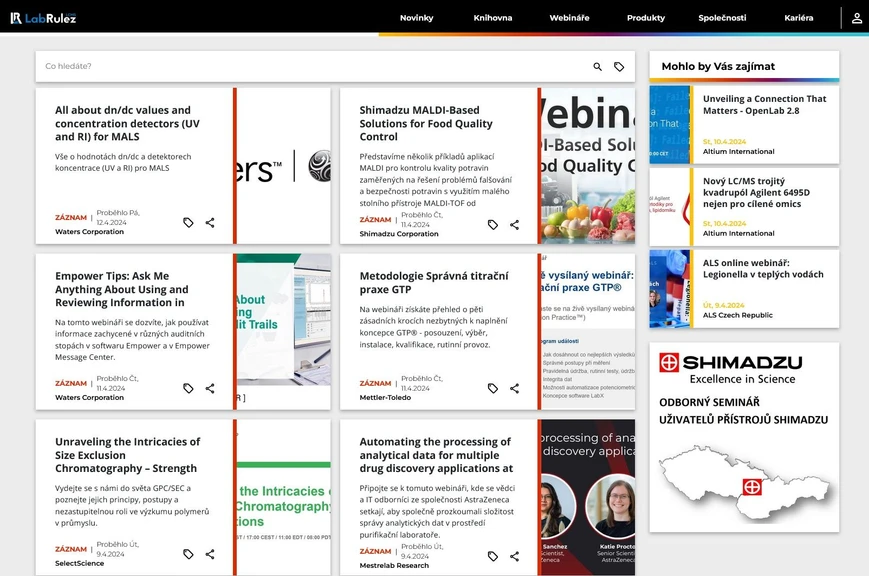This screenshot has width=869, height=576.
Task: Open the Knihovna menu
Action: (x=493, y=18)
